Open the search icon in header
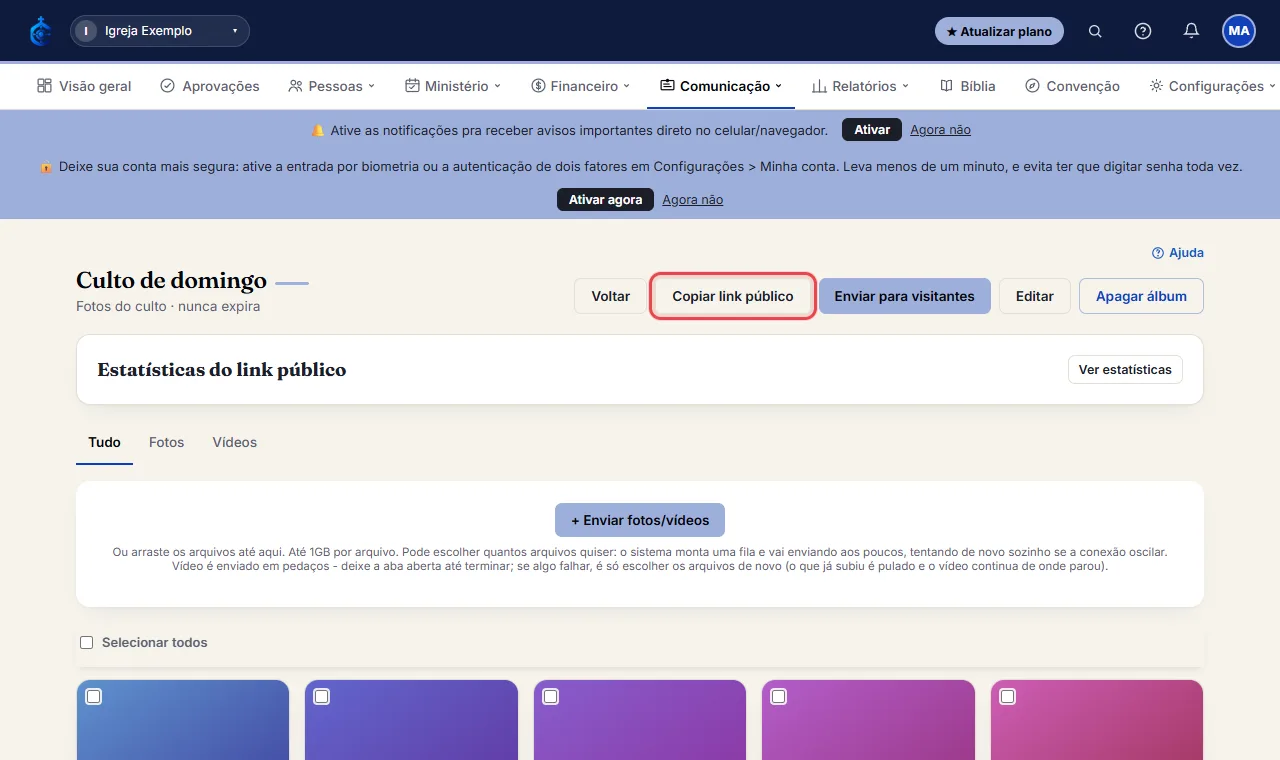The width and height of the screenshot is (1280, 760). [x=1095, y=31]
